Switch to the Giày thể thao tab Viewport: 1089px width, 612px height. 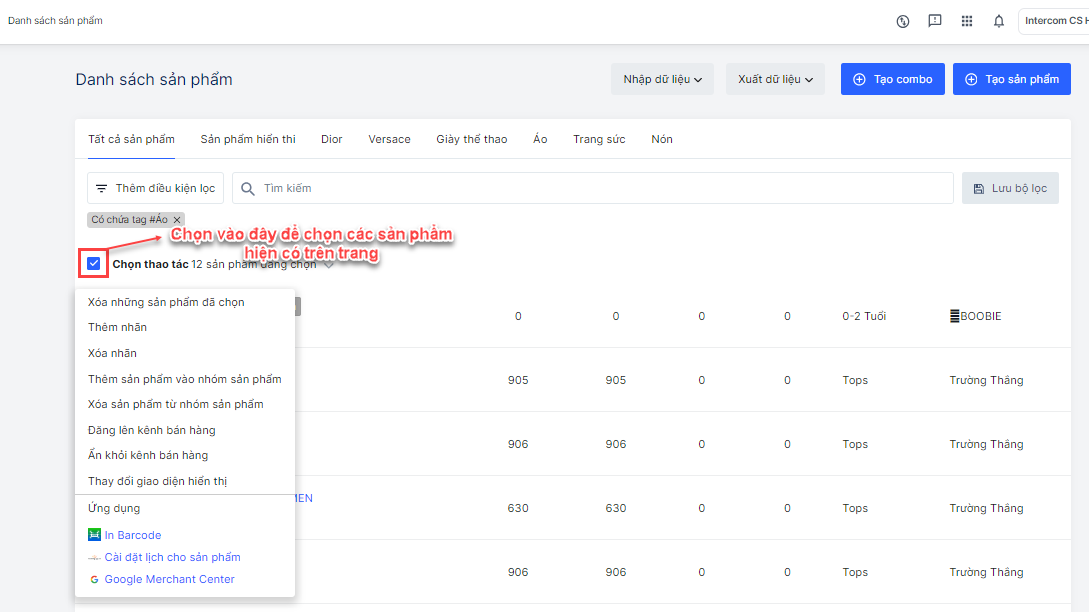point(471,139)
